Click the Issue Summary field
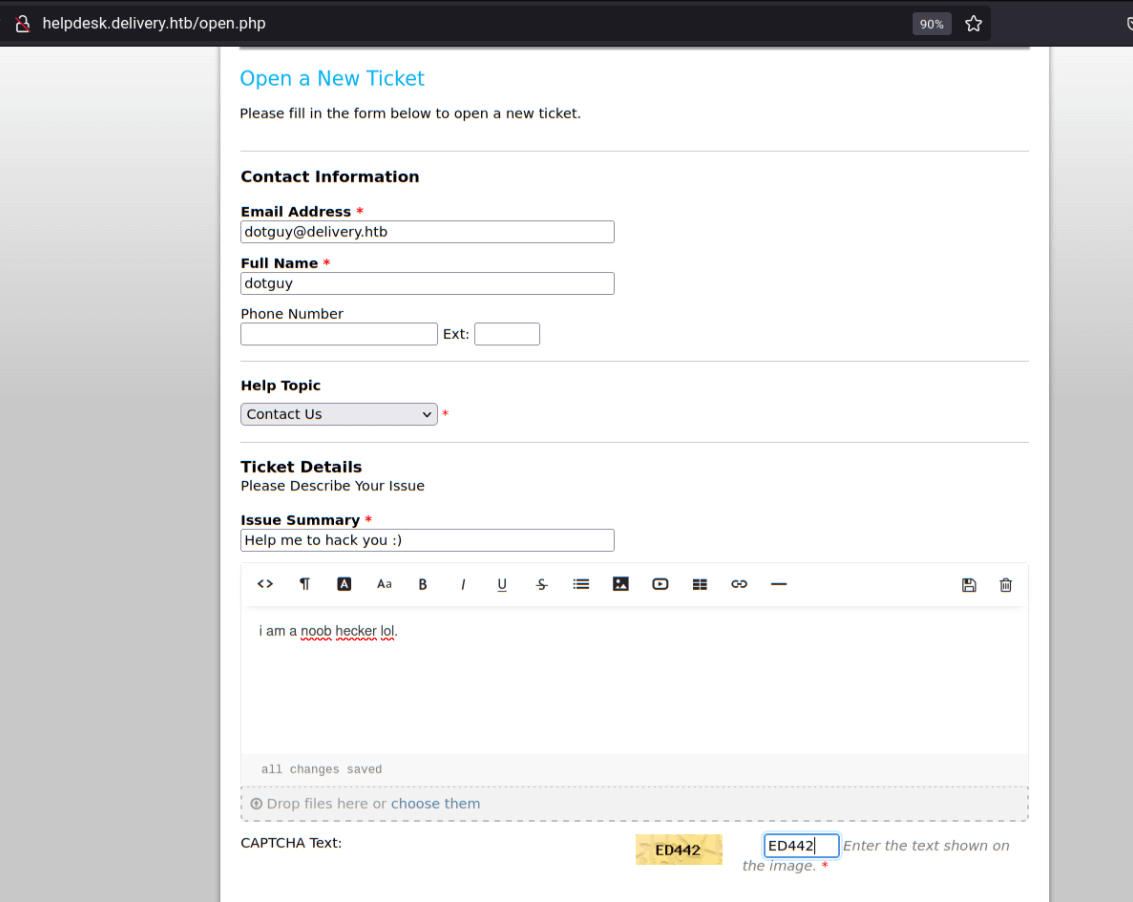Screen dimensions: 1133x902 (x=427, y=541)
